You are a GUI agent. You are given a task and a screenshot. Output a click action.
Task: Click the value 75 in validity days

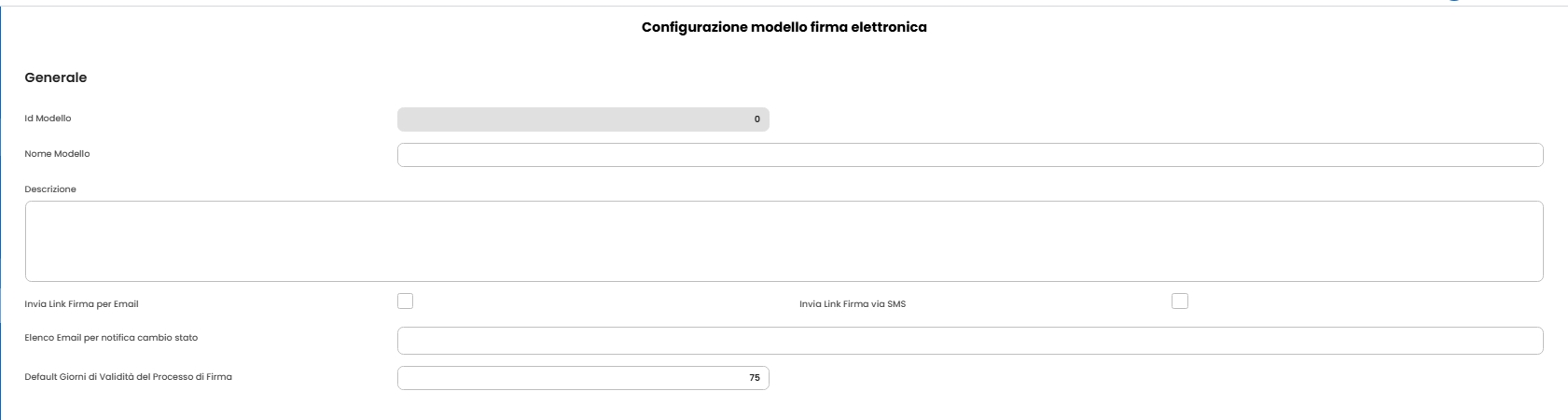[754, 378]
